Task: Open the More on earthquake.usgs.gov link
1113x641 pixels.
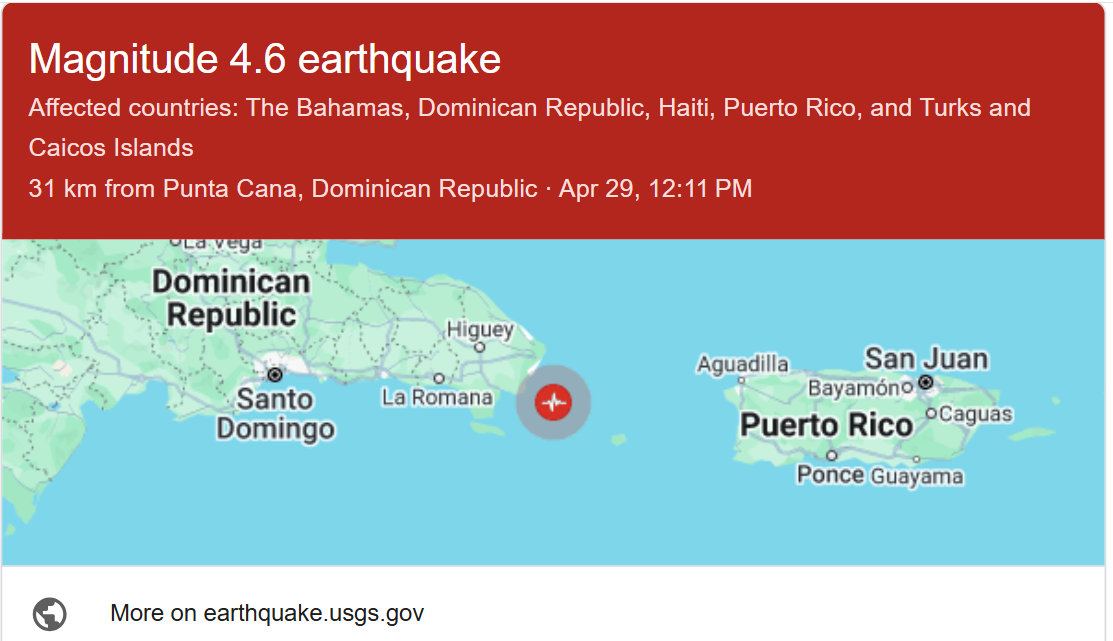Action: pyautogui.click(x=267, y=613)
